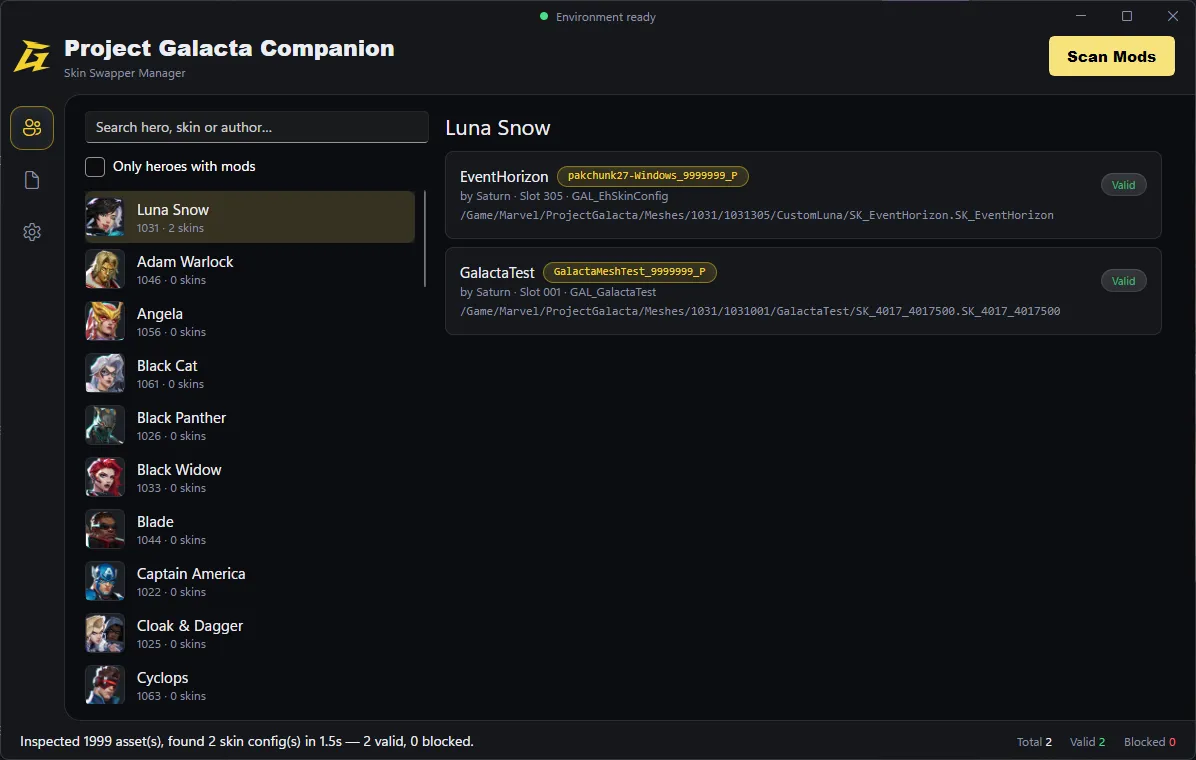Click the Adam Warlock portrait icon
The image size is (1196, 760).
[x=104, y=269]
